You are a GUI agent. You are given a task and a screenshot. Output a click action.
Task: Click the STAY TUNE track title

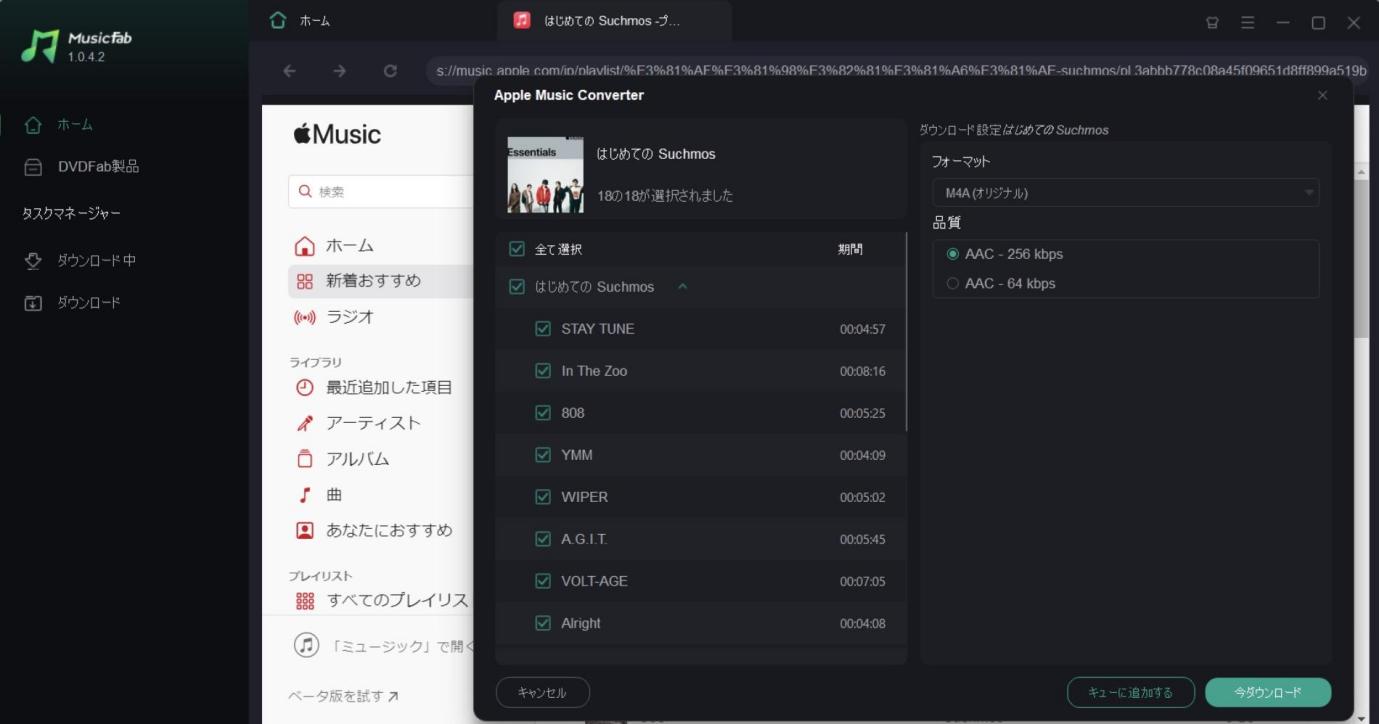[598, 329]
